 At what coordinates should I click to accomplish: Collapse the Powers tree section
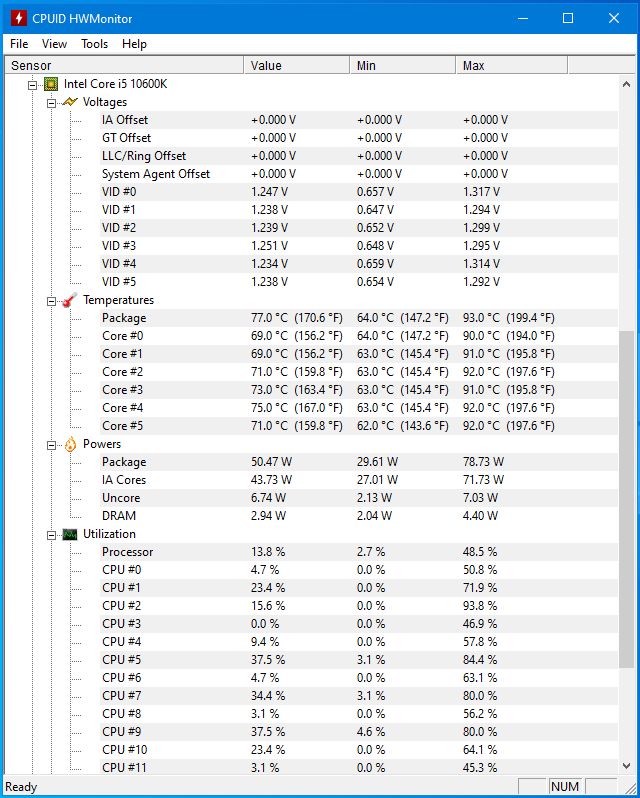point(51,445)
